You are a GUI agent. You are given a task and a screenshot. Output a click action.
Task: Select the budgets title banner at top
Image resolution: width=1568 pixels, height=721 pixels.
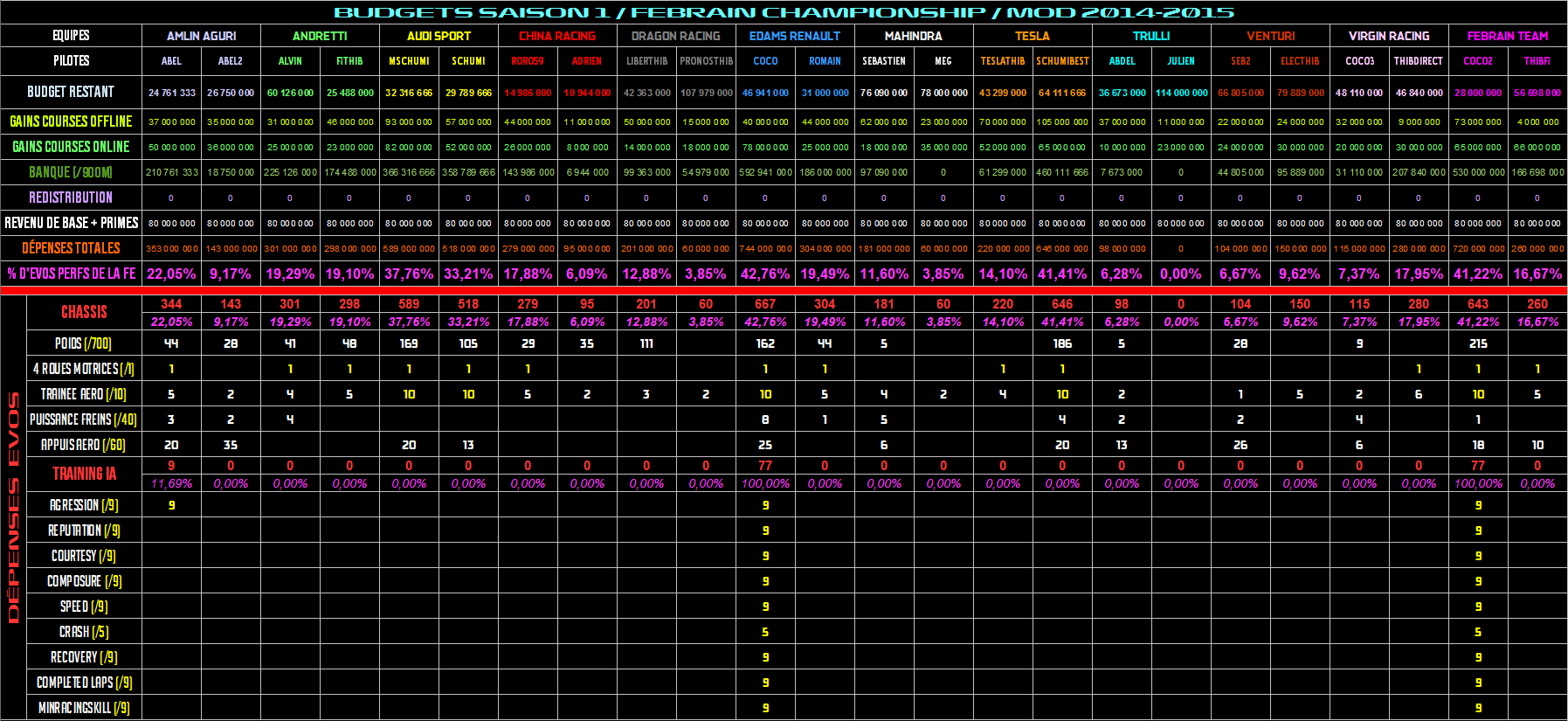point(784,12)
